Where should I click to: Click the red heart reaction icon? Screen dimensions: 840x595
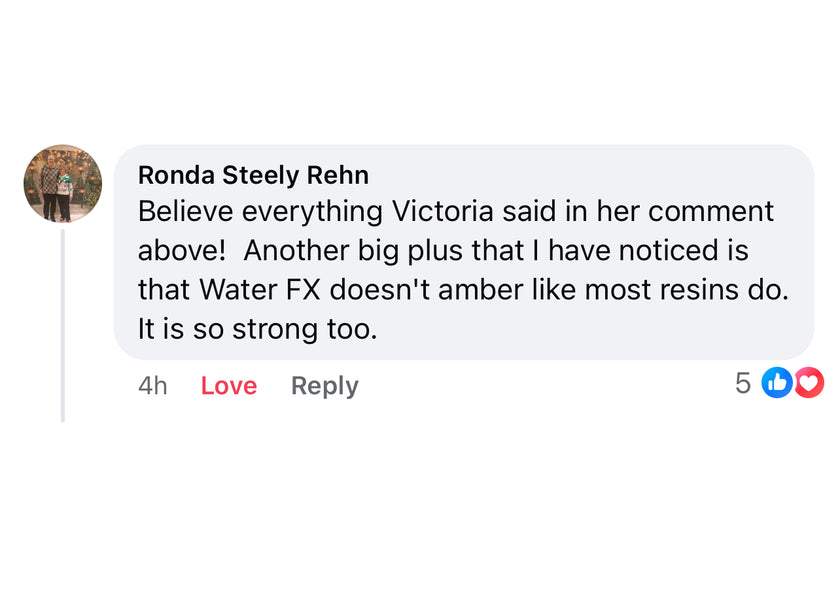(x=809, y=383)
